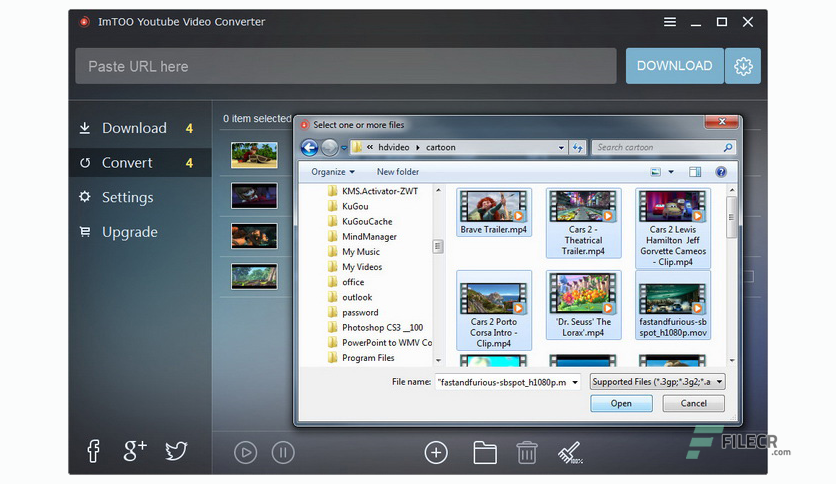
Task: Open the view options dropdown arrow
Action: [x=671, y=172]
